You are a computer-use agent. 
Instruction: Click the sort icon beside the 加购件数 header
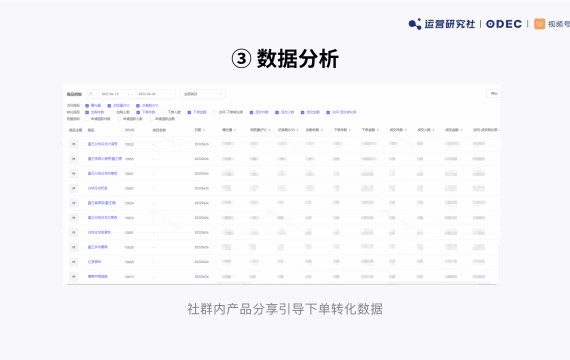coord(322,130)
